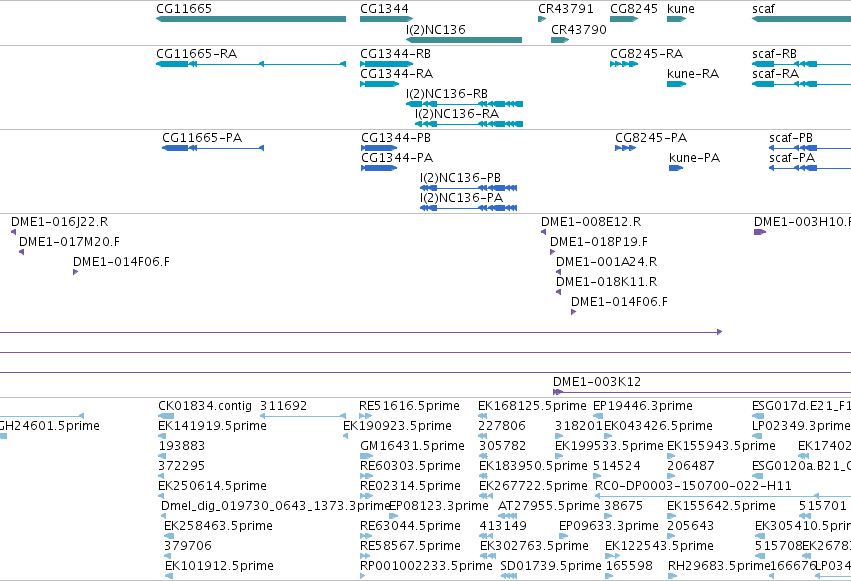Click BAC end DME1-001A24.R
851x581 pixels.
pos(606,262)
